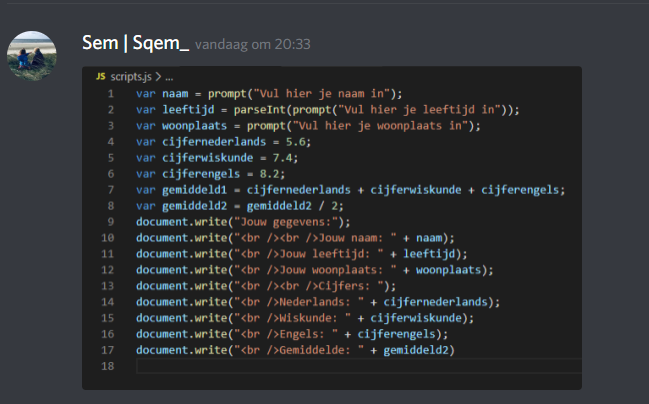Open the Sem | Sqem_ username profile

135,44
